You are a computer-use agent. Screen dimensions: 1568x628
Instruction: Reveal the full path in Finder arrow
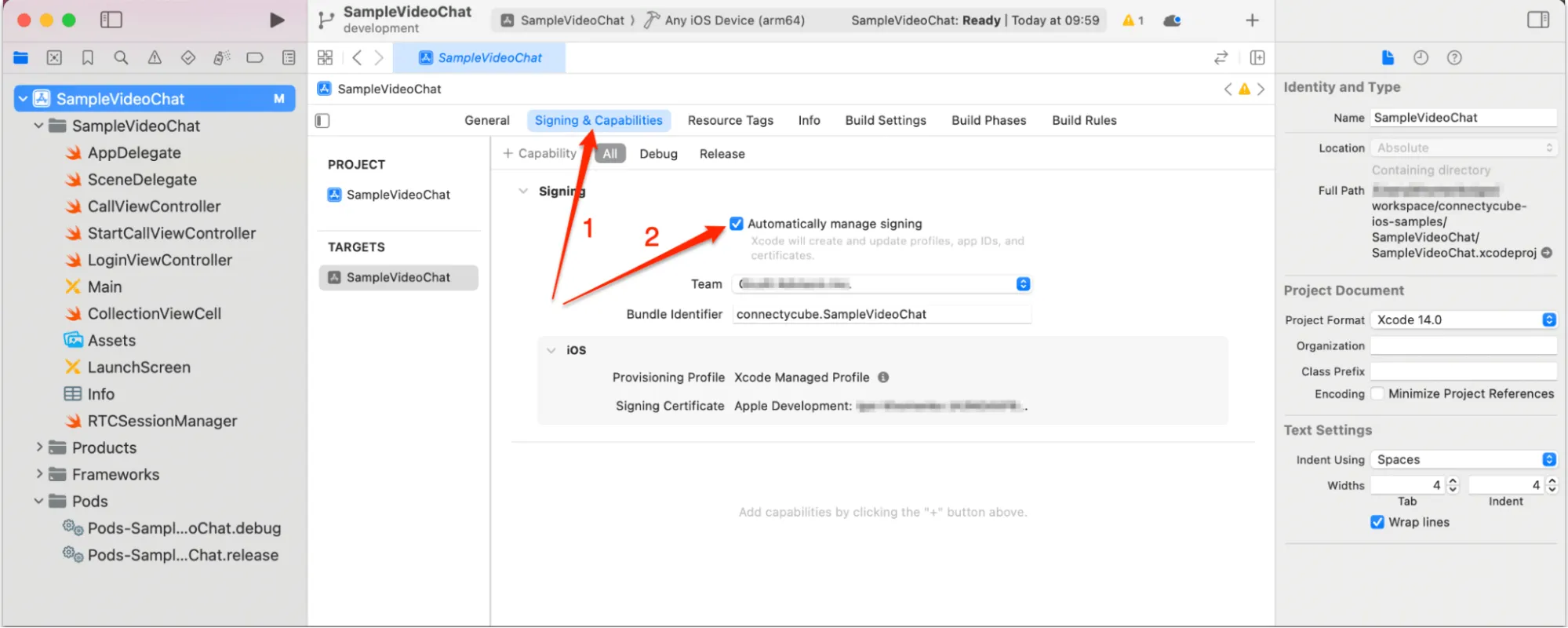(x=1547, y=253)
